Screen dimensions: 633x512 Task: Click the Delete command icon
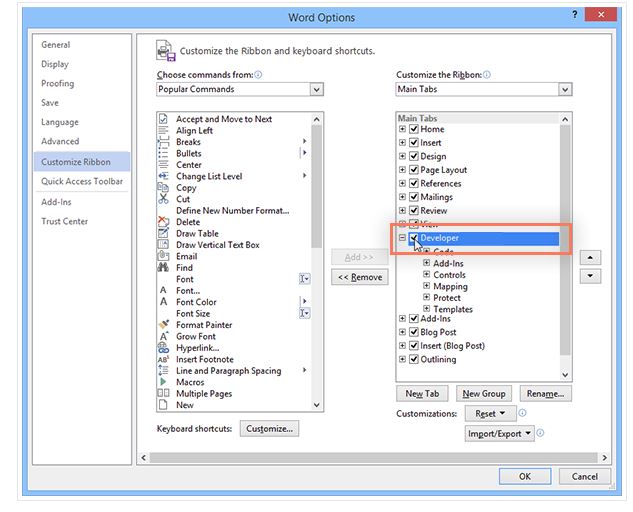[x=163, y=222]
